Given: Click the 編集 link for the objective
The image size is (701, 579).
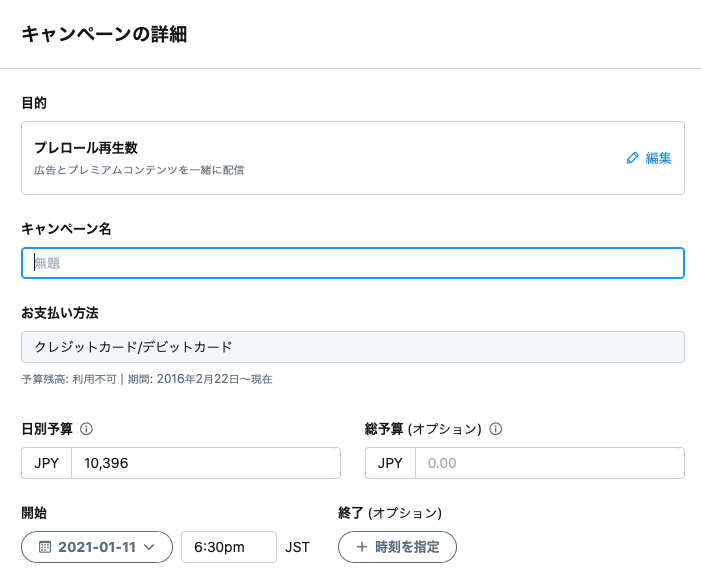Looking at the screenshot, I should [659, 158].
